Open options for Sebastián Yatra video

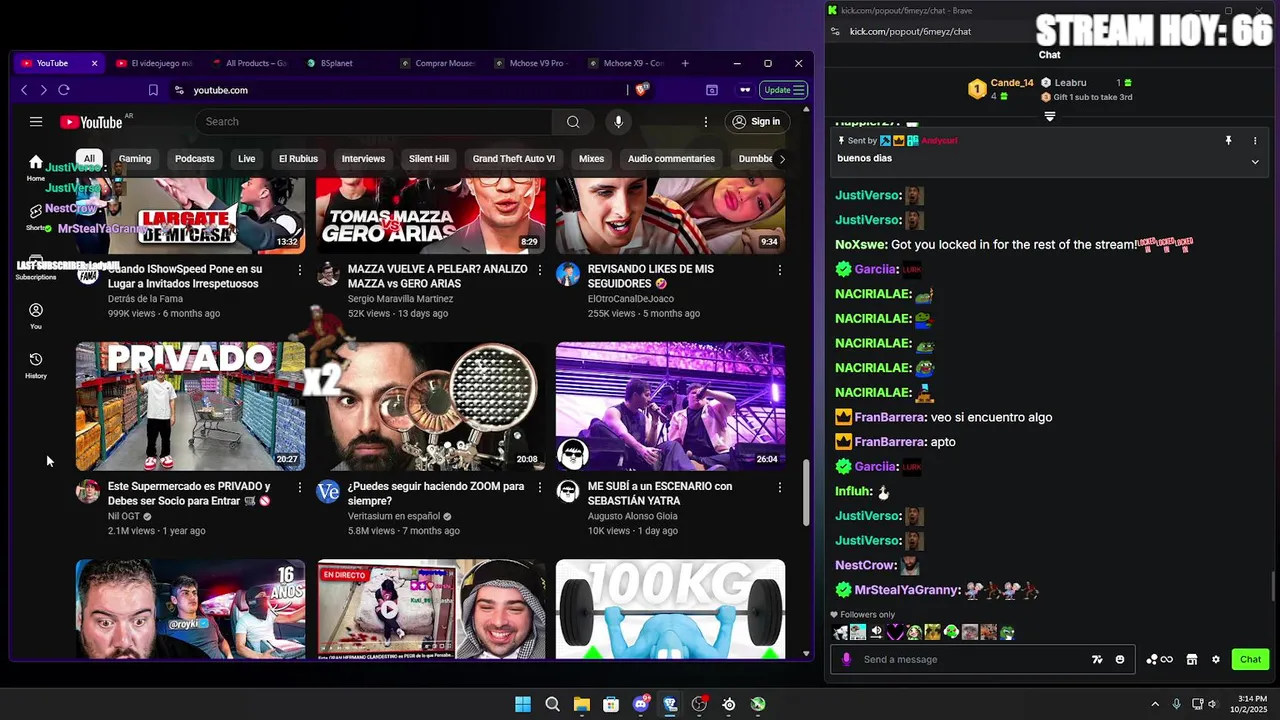[x=780, y=487]
